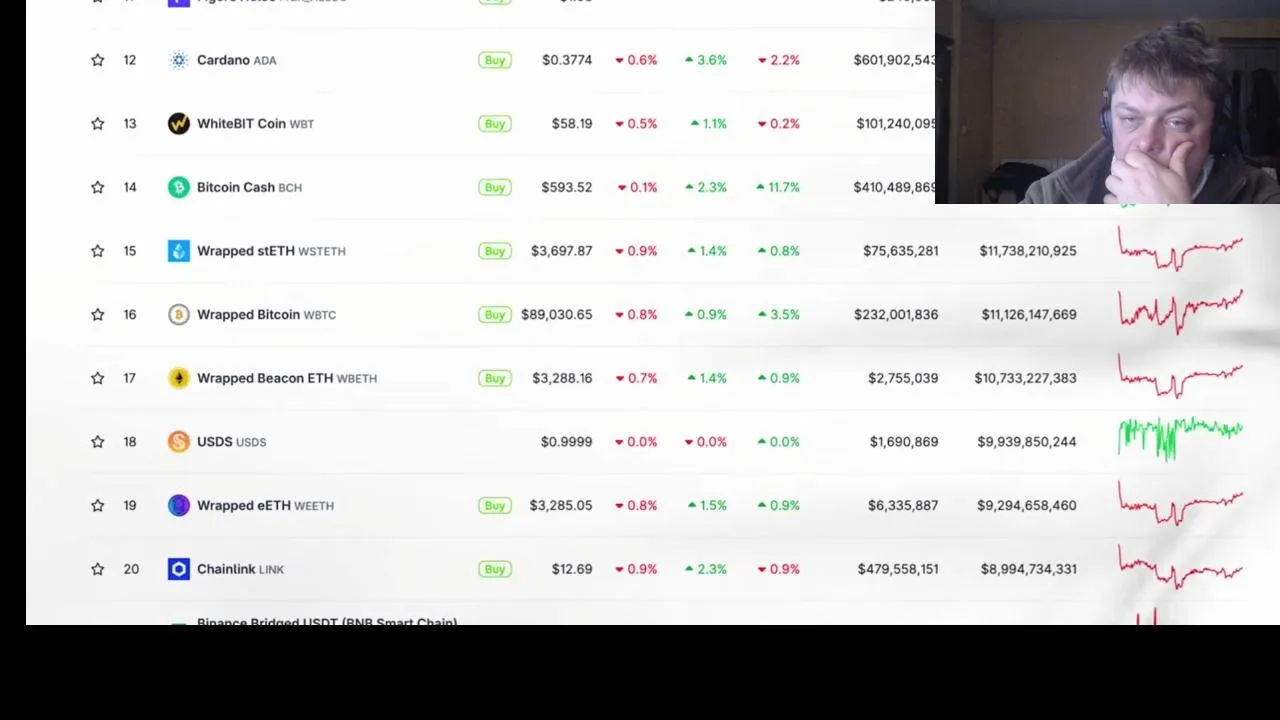Screen dimensions: 1280x720
Task: Click Chainlink volume $479,558,151
Action: pyautogui.click(x=898, y=569)
